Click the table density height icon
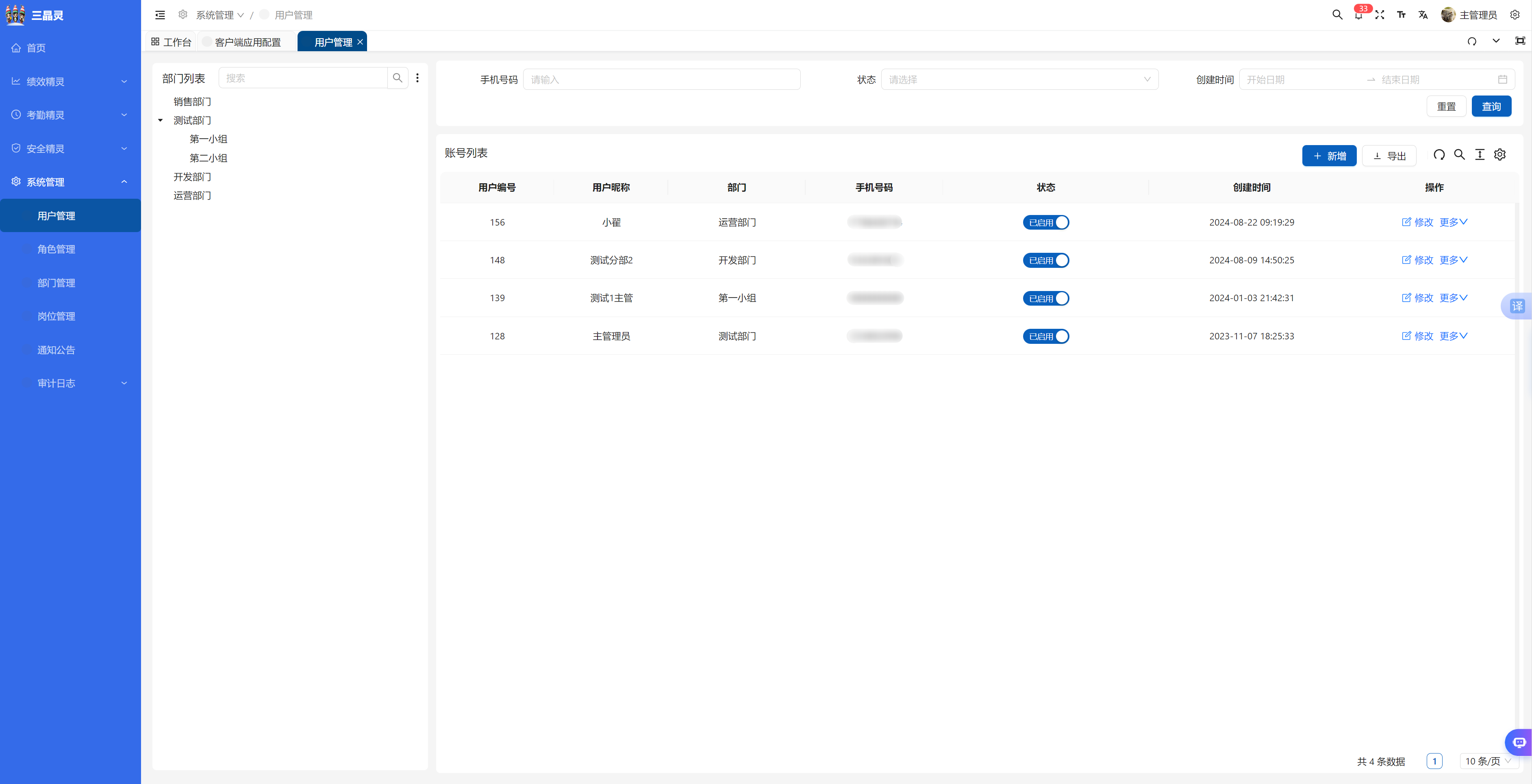The image size is (1532, 784). [1480, 155]
